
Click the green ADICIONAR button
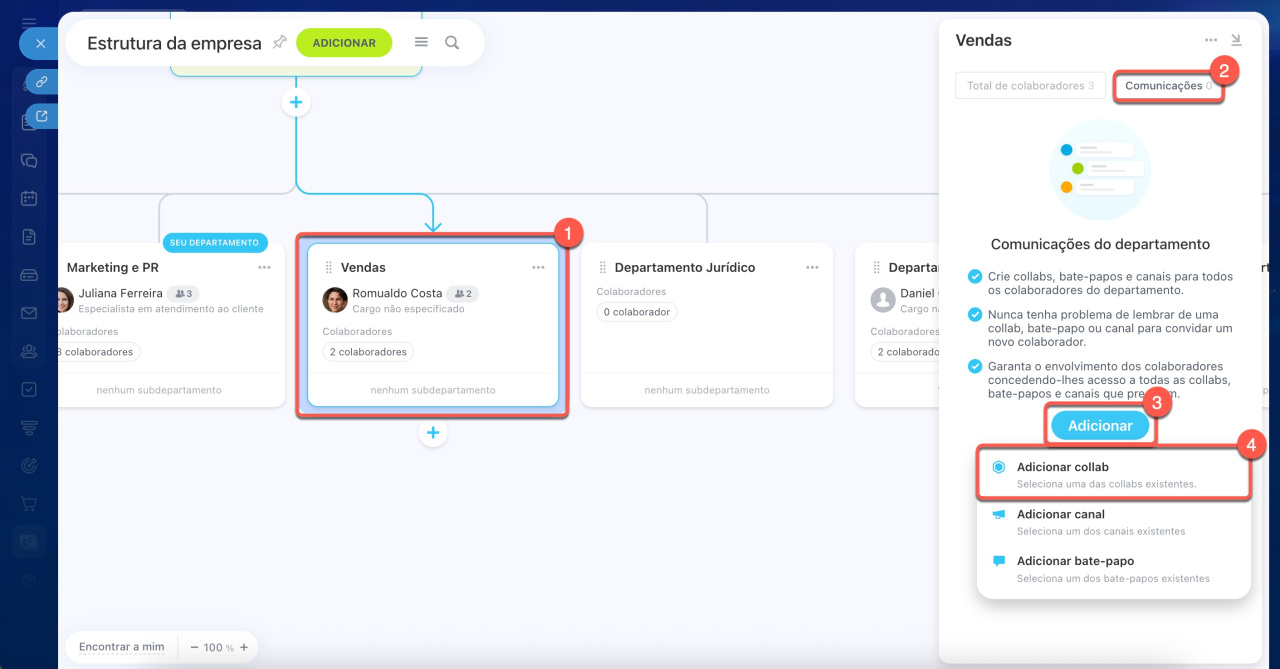pyautogui.click(x=344, y=43)
